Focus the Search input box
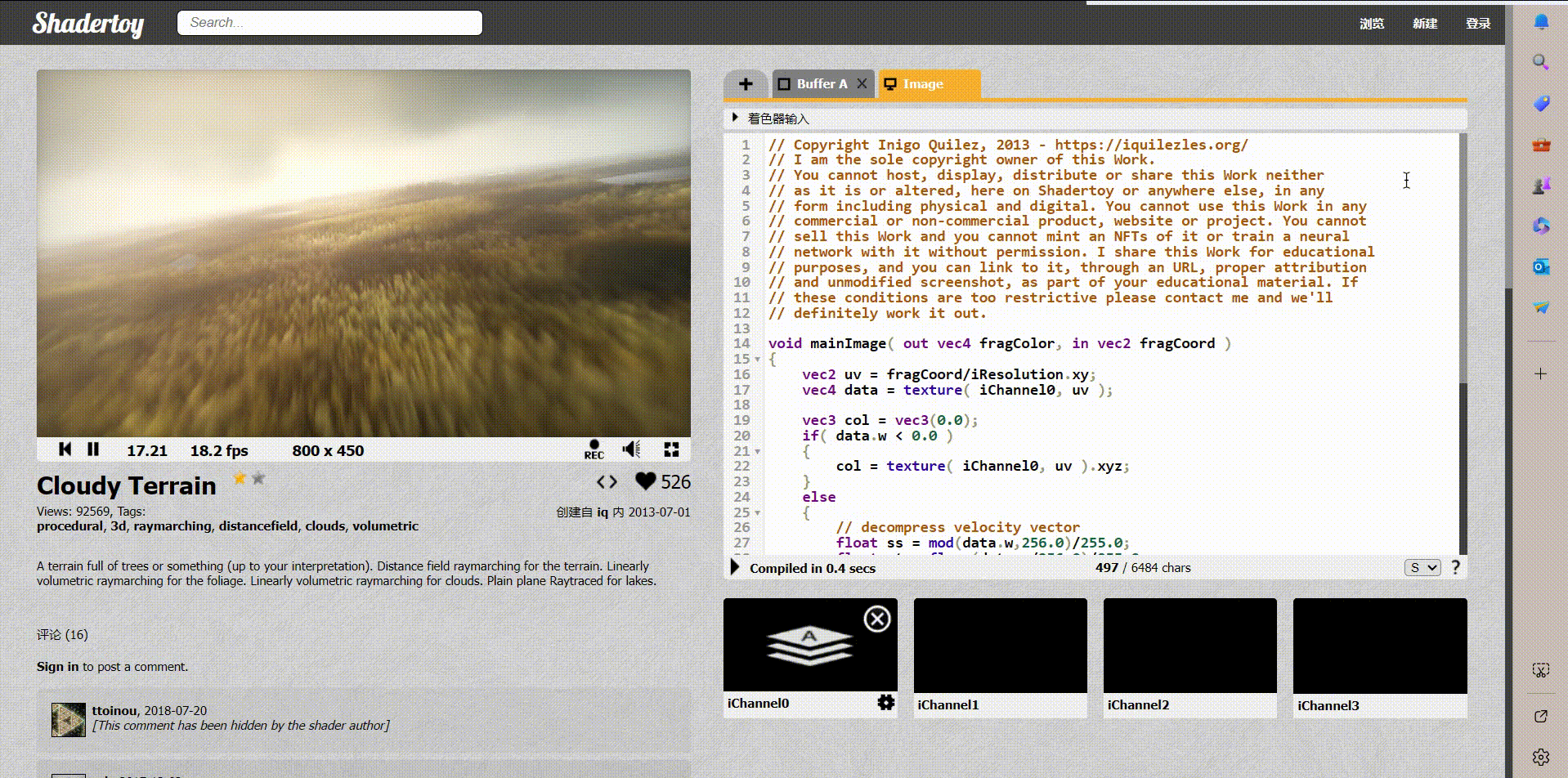This screenshot has width=1568, height=778. point(329,23)
